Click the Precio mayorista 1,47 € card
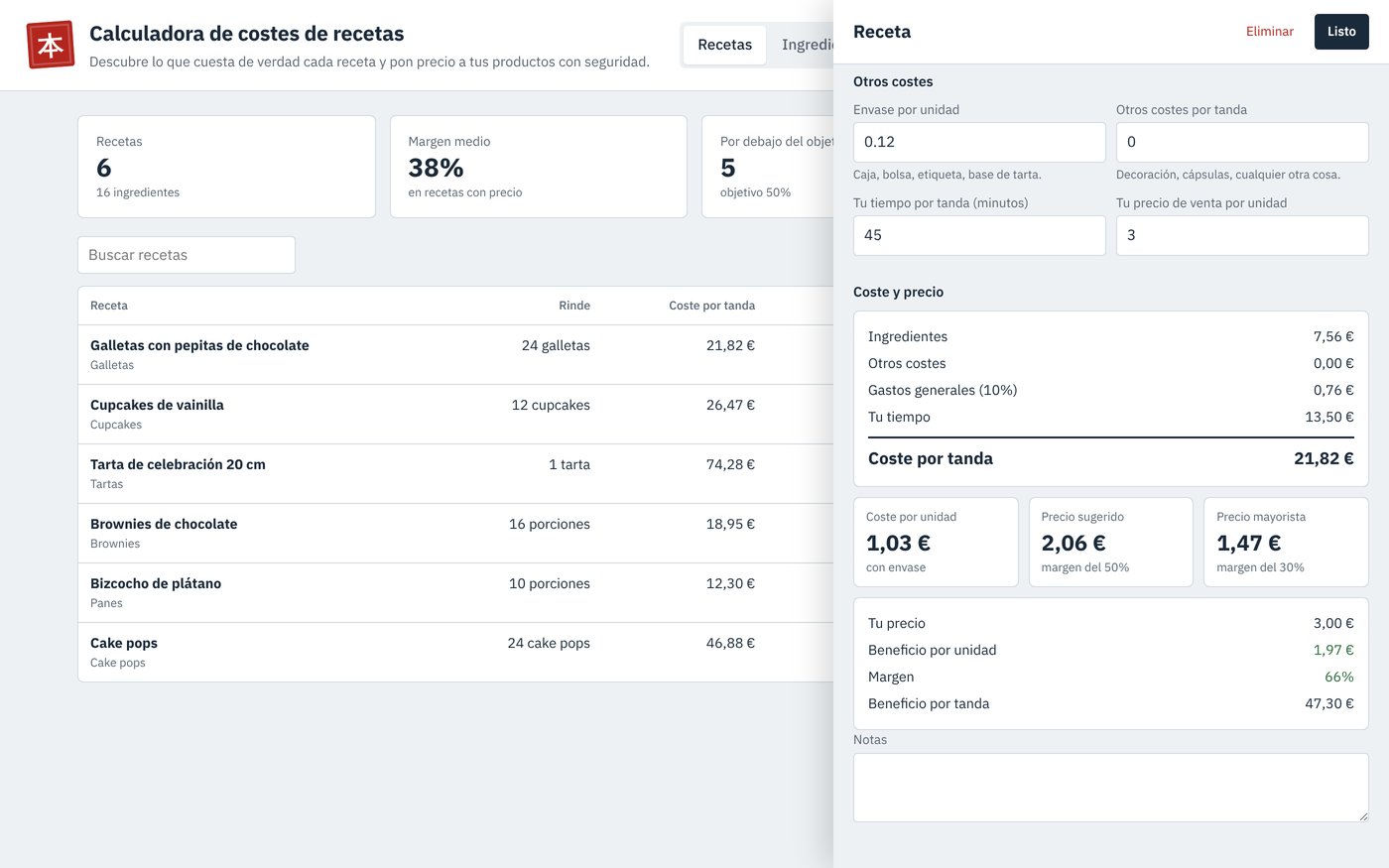 click(x=1286, y=542)
